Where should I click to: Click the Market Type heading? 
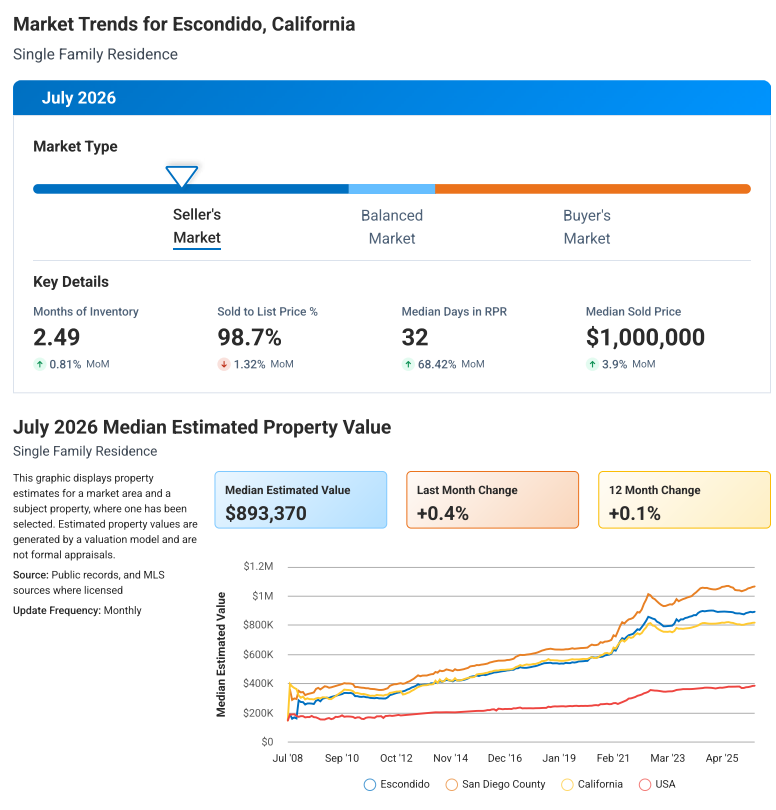(x=75, y=146)
